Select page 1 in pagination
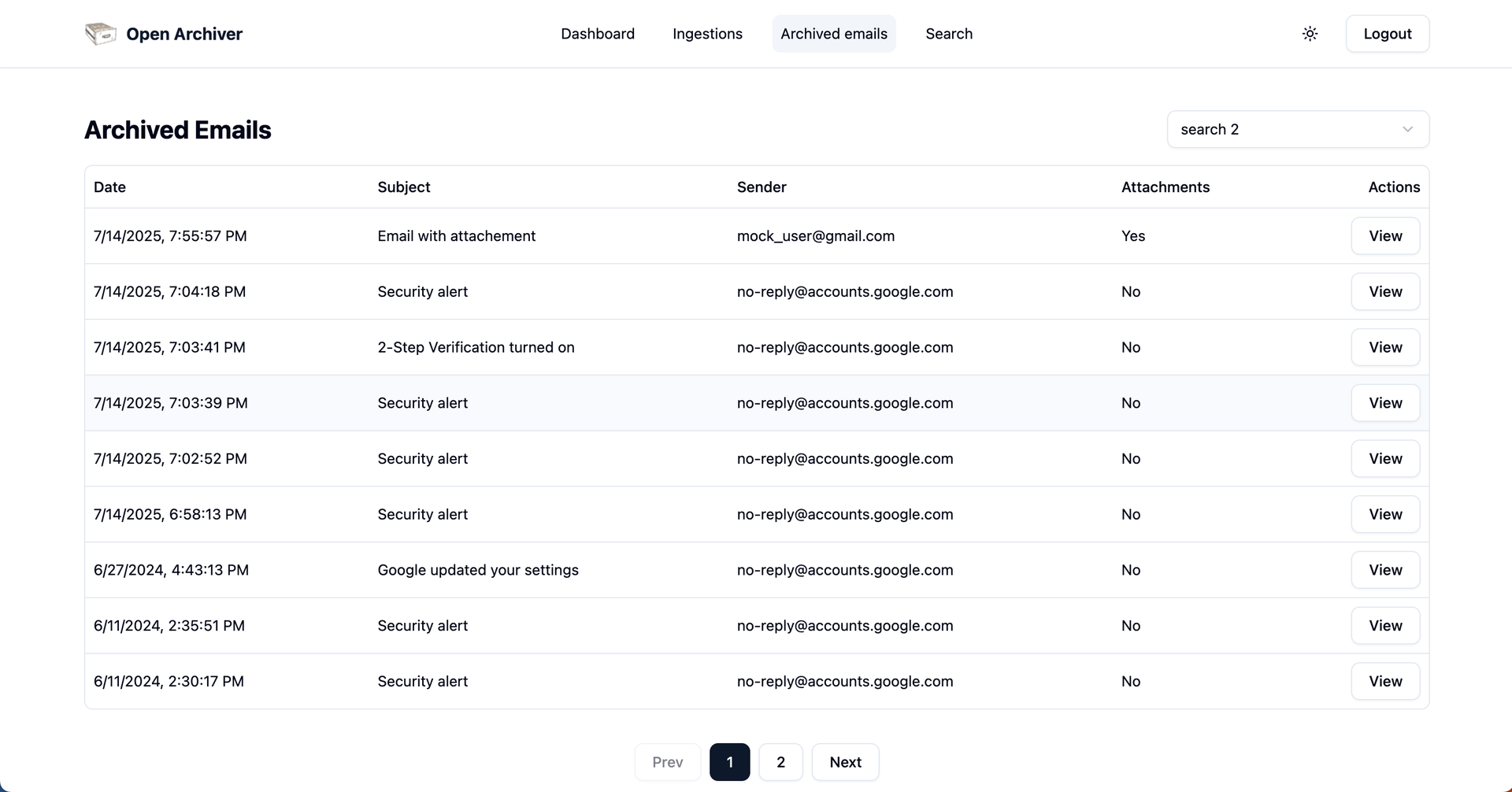 [x=729, y=762]
